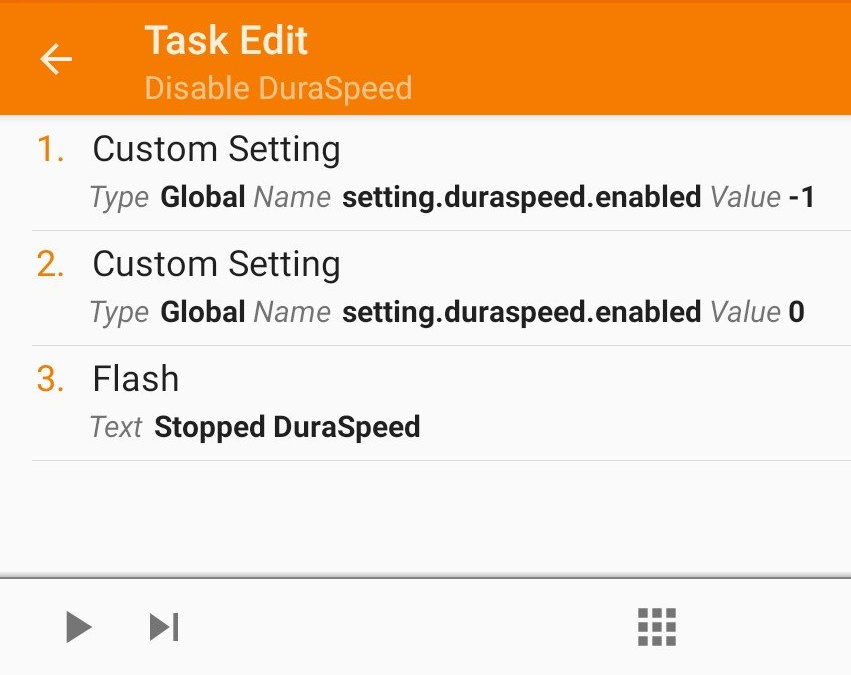Image resolution: width=851 pixels, height=675 pixels.
Task: Tap the Value 0 field in action two
Action: pyautogui.click(x=757, y=311)
